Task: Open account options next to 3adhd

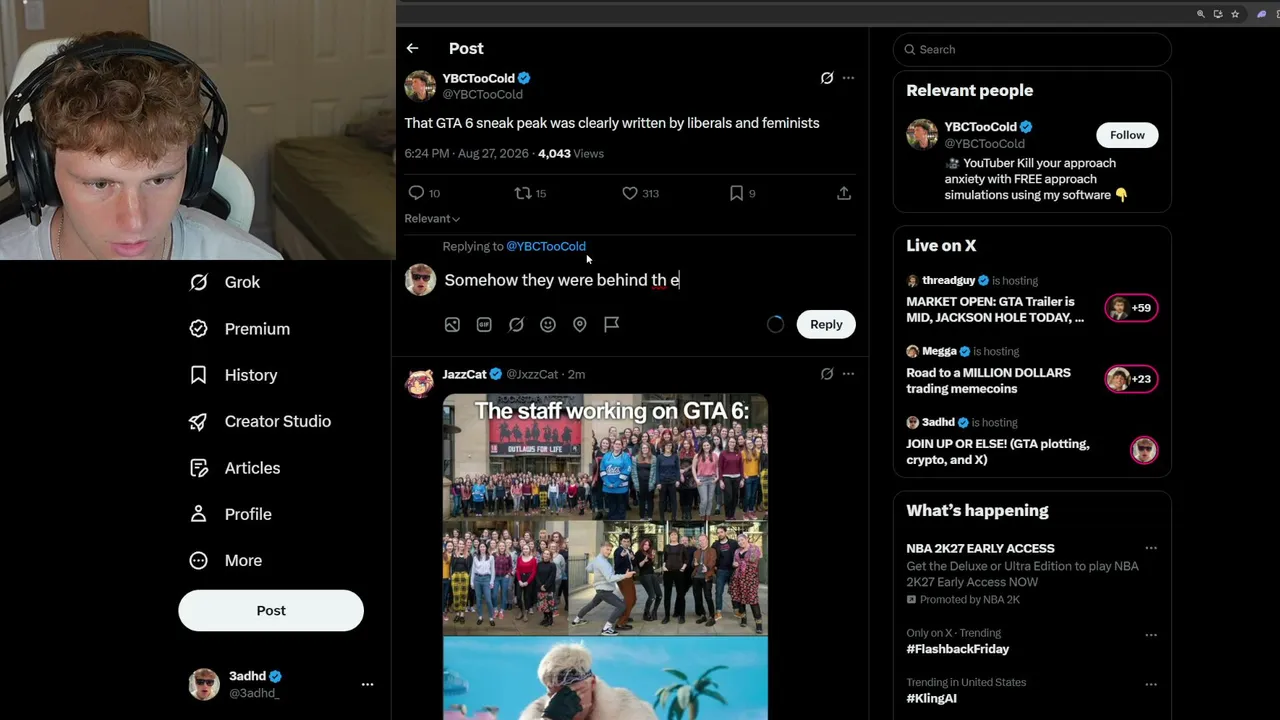Action: (367, 684)
